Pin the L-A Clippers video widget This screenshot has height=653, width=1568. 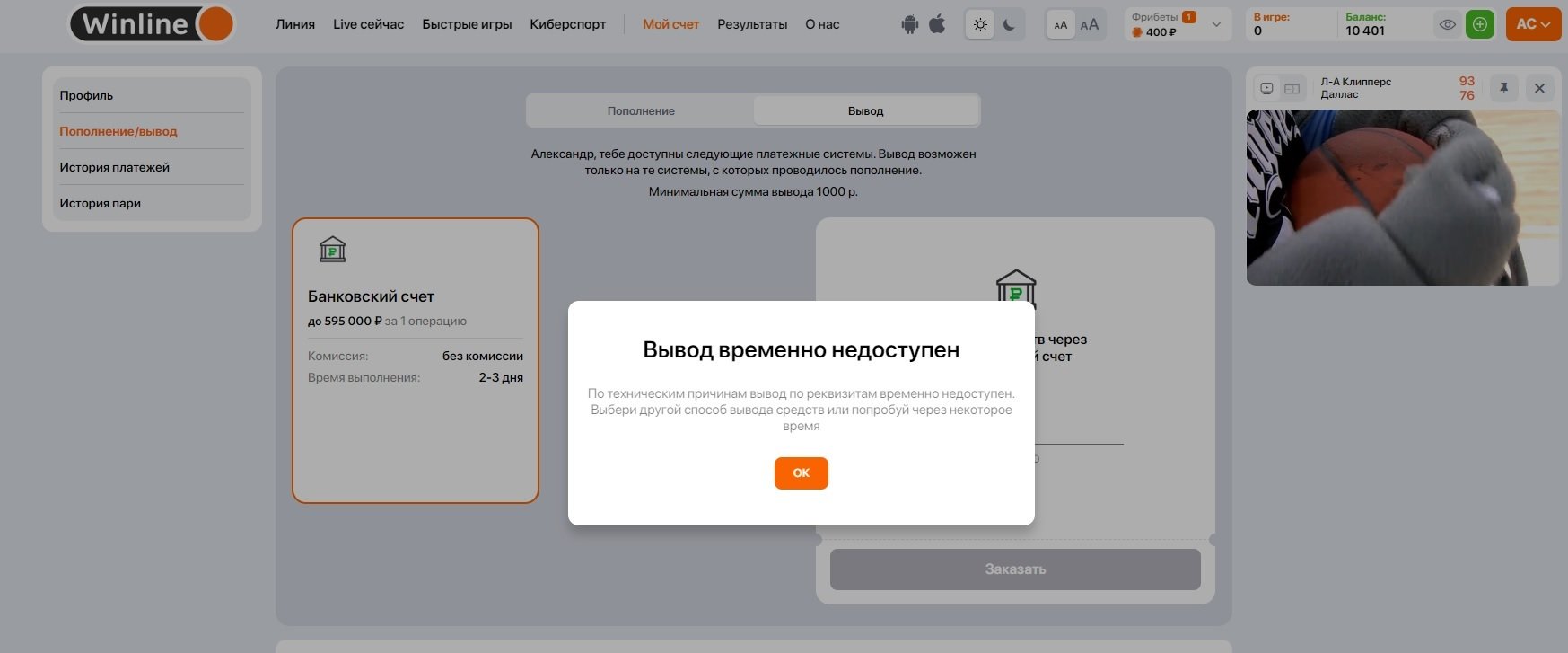(x=1503, y=88)
